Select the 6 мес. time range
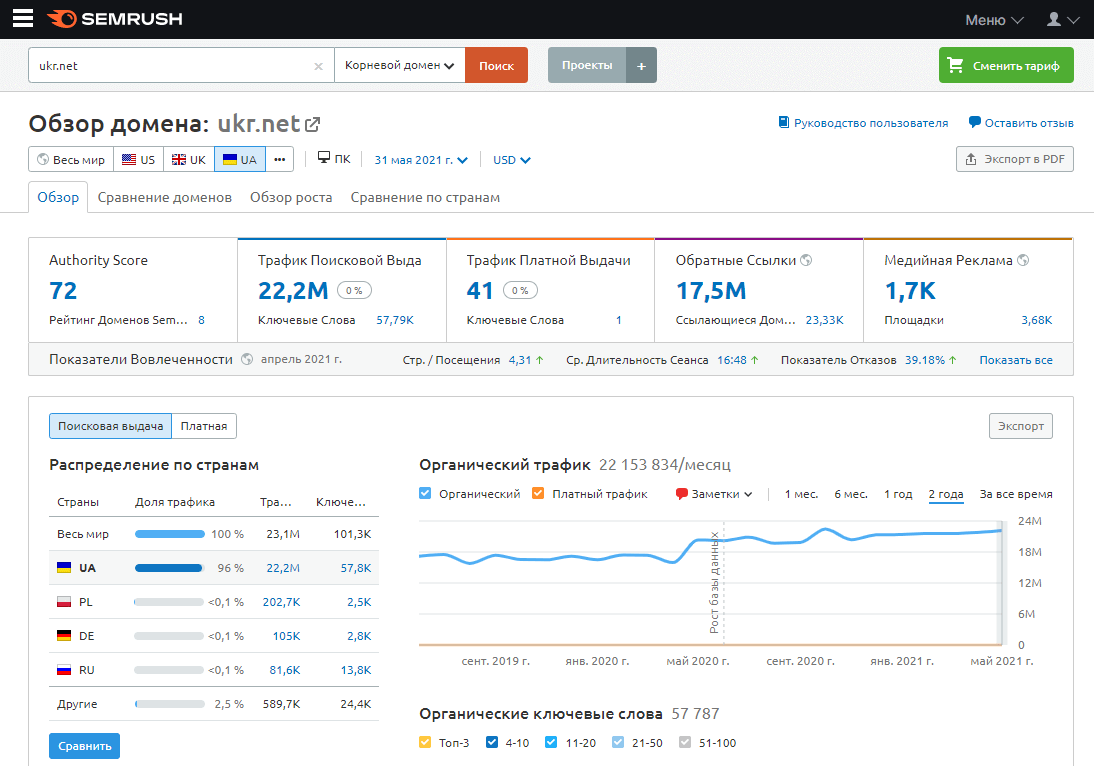1094x766 pixels. [851, 494]
